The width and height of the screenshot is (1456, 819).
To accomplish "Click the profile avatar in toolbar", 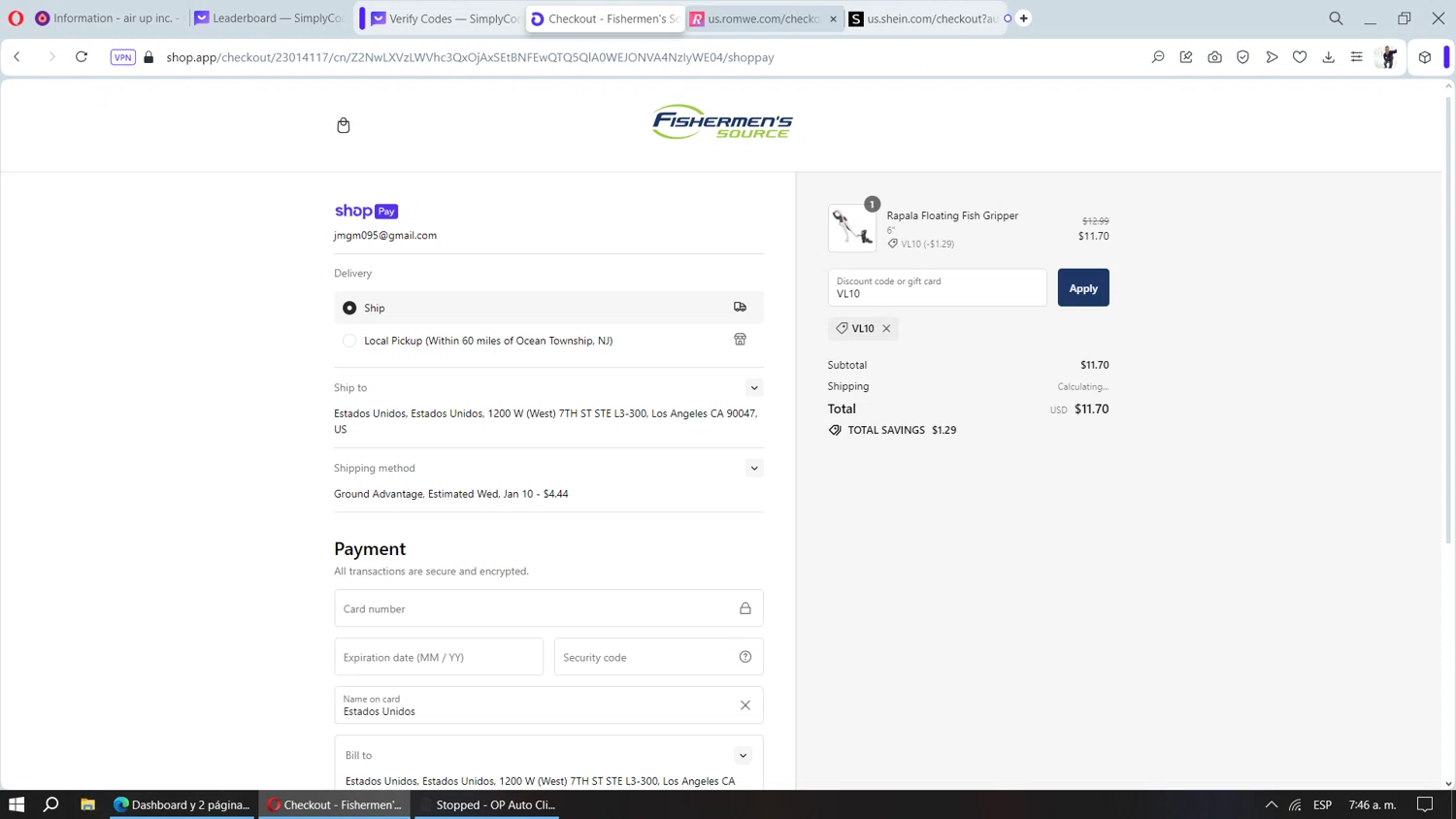I will pos(1388,57).
